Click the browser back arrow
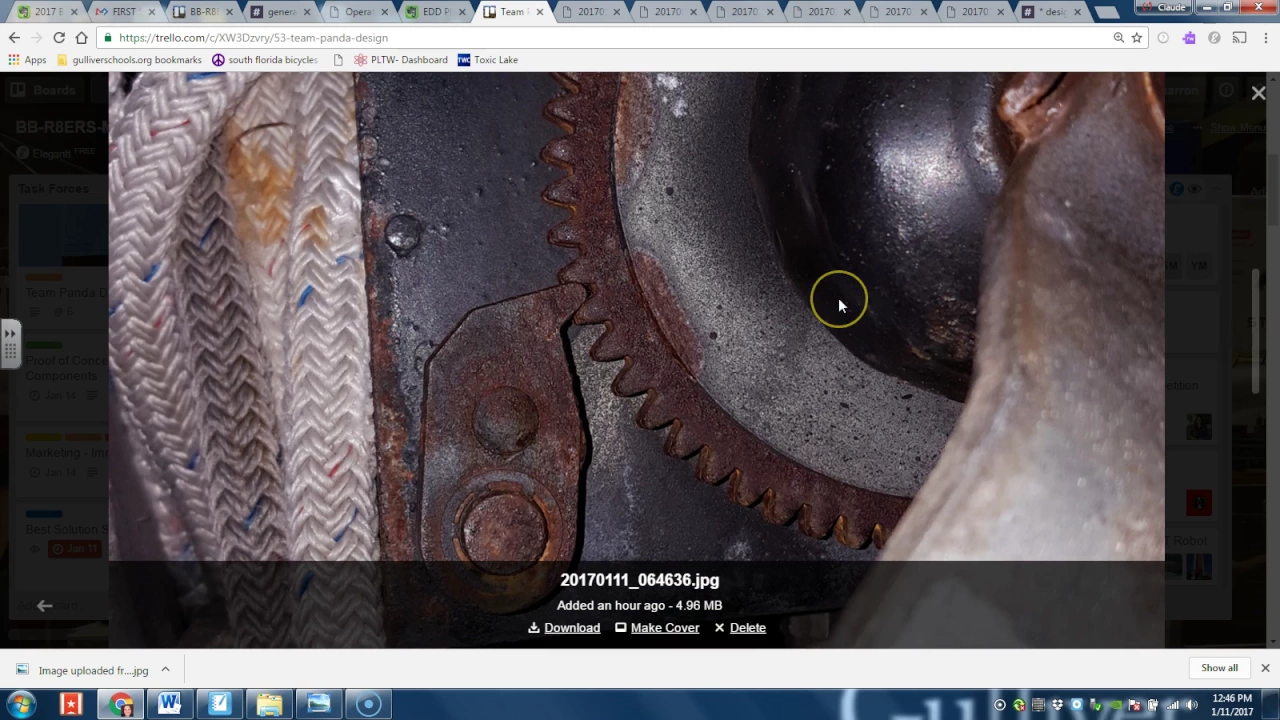This screenshot has width=1280, height=720. point(14,38)
